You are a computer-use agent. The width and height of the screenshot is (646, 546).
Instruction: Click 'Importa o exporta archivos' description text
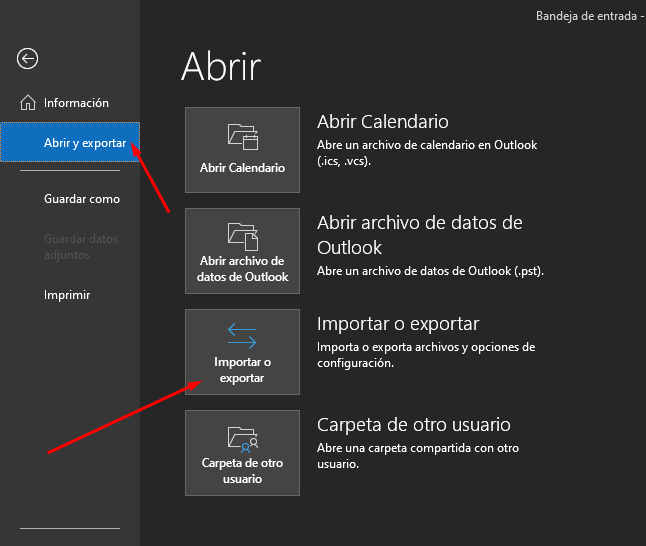(x=426, y=355)
